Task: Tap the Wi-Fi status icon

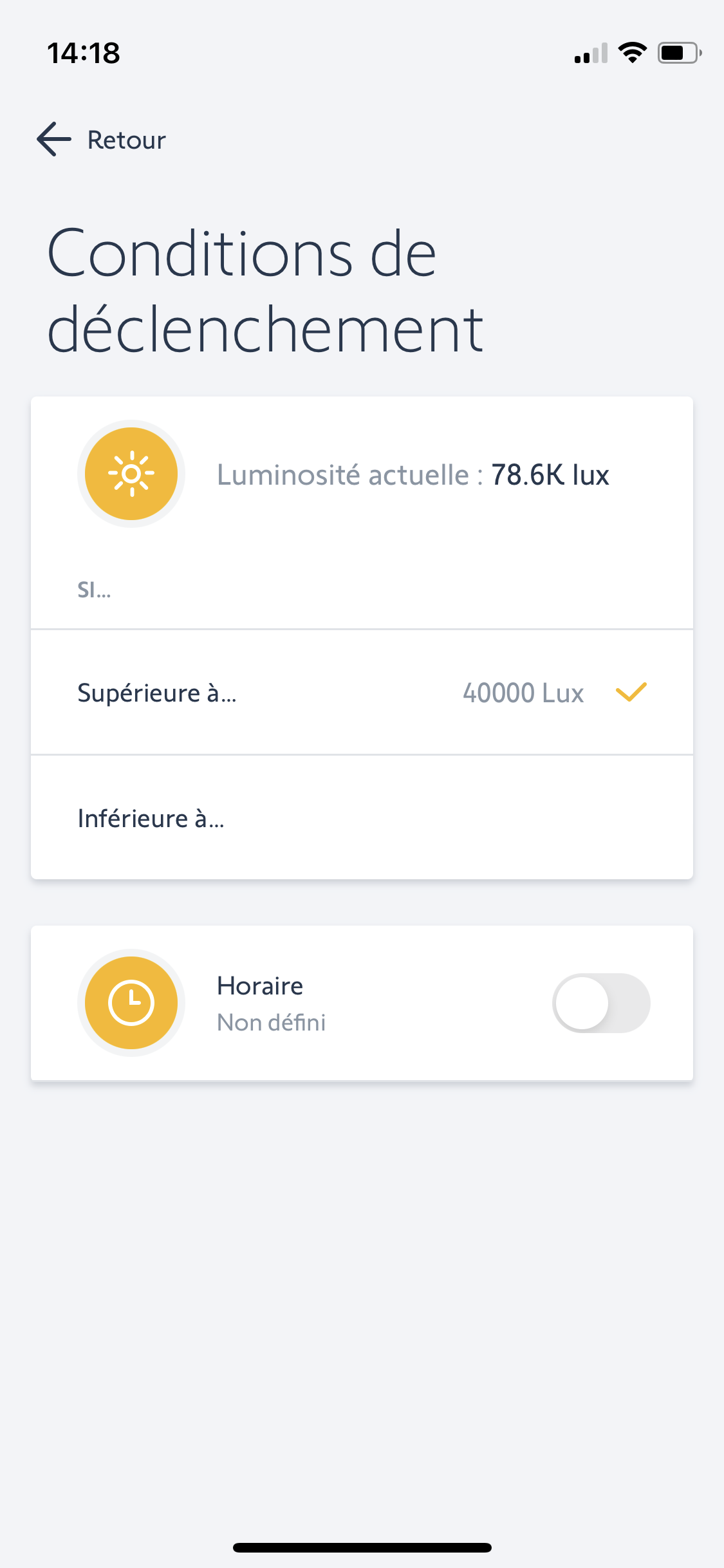Action: 632,53
